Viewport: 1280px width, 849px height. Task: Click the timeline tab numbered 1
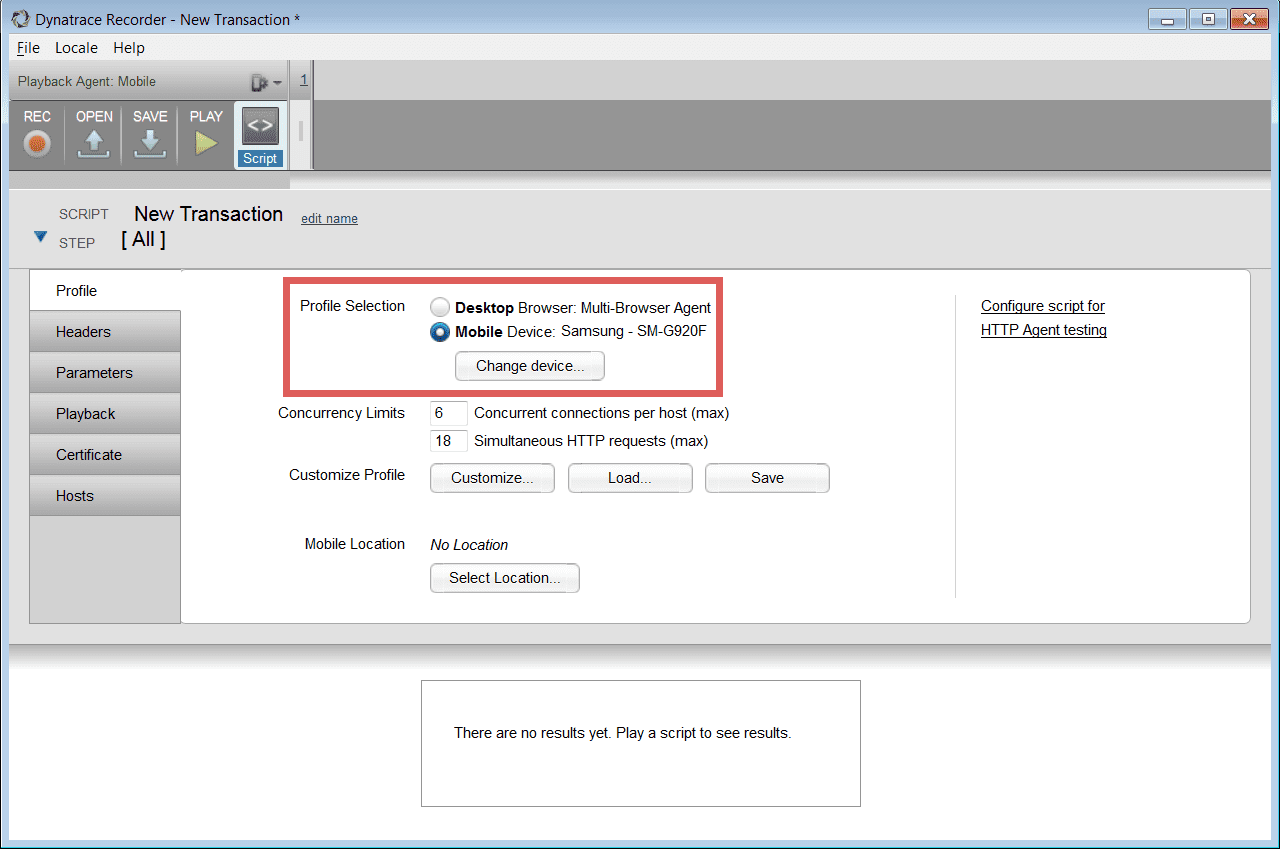click(x=303, y=80)
